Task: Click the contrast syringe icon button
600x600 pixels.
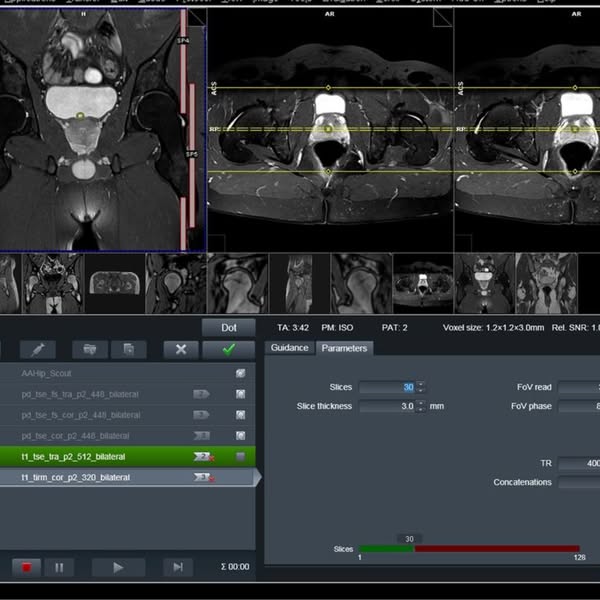Action: point(38,349)
